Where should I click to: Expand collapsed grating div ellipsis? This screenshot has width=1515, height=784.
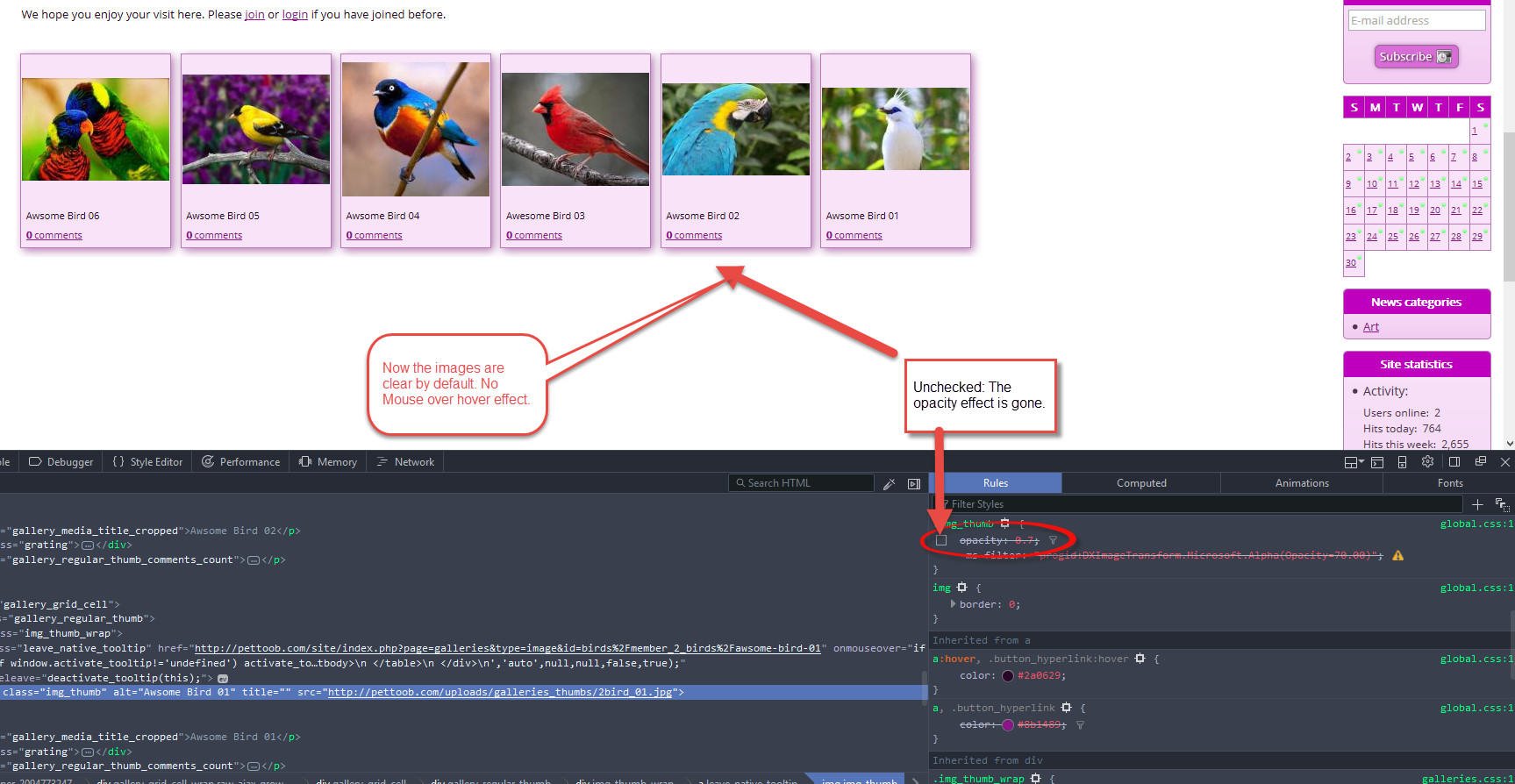pyautogui.click(x=88, y=545)
